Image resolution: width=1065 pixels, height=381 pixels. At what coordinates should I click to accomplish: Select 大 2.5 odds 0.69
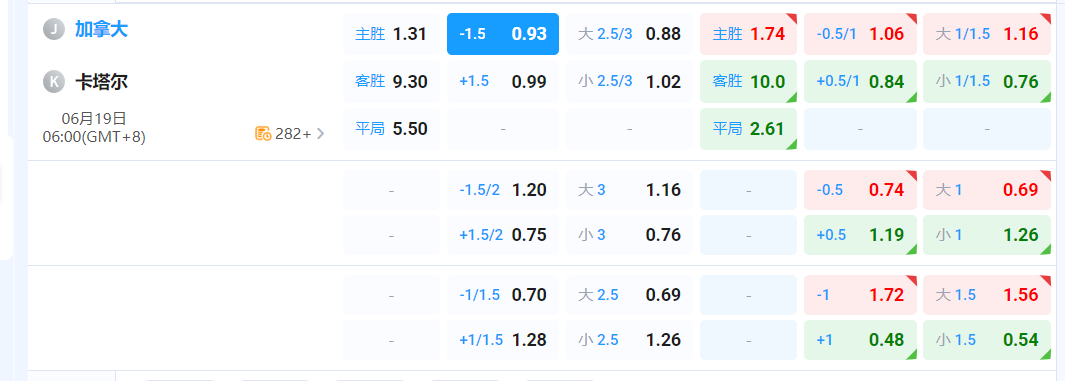tap(630, 295)
